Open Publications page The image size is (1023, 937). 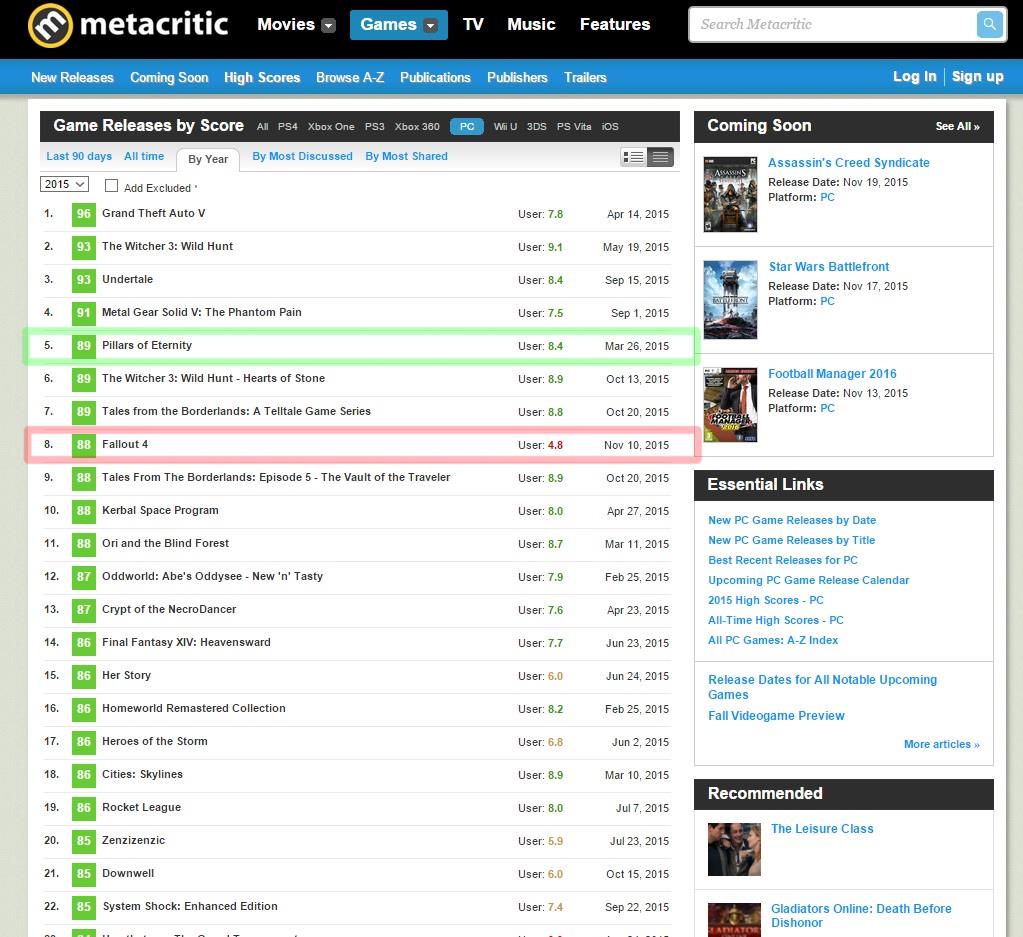[x=435, y=78]
